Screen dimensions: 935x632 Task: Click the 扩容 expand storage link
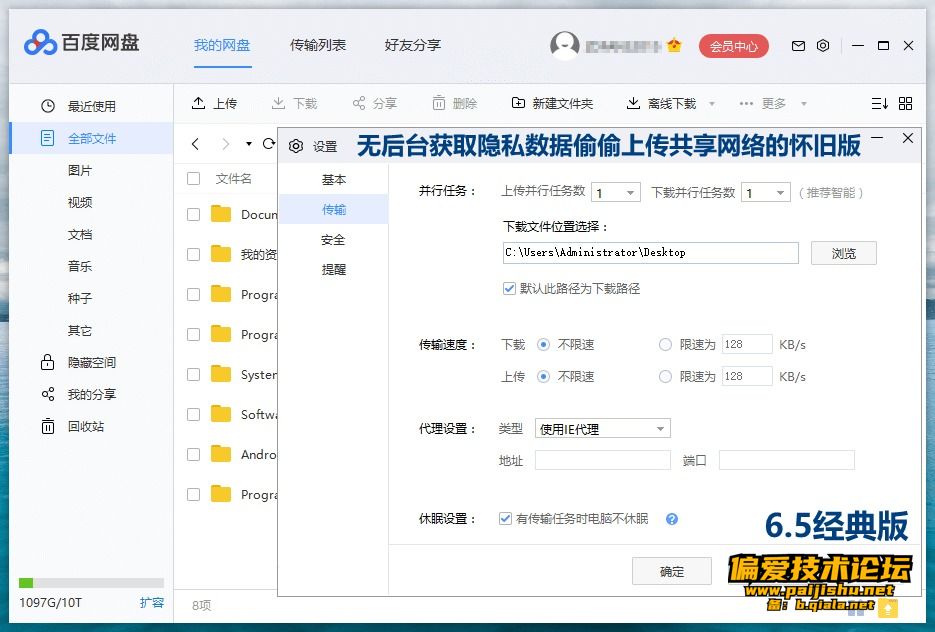coord(151,602)
